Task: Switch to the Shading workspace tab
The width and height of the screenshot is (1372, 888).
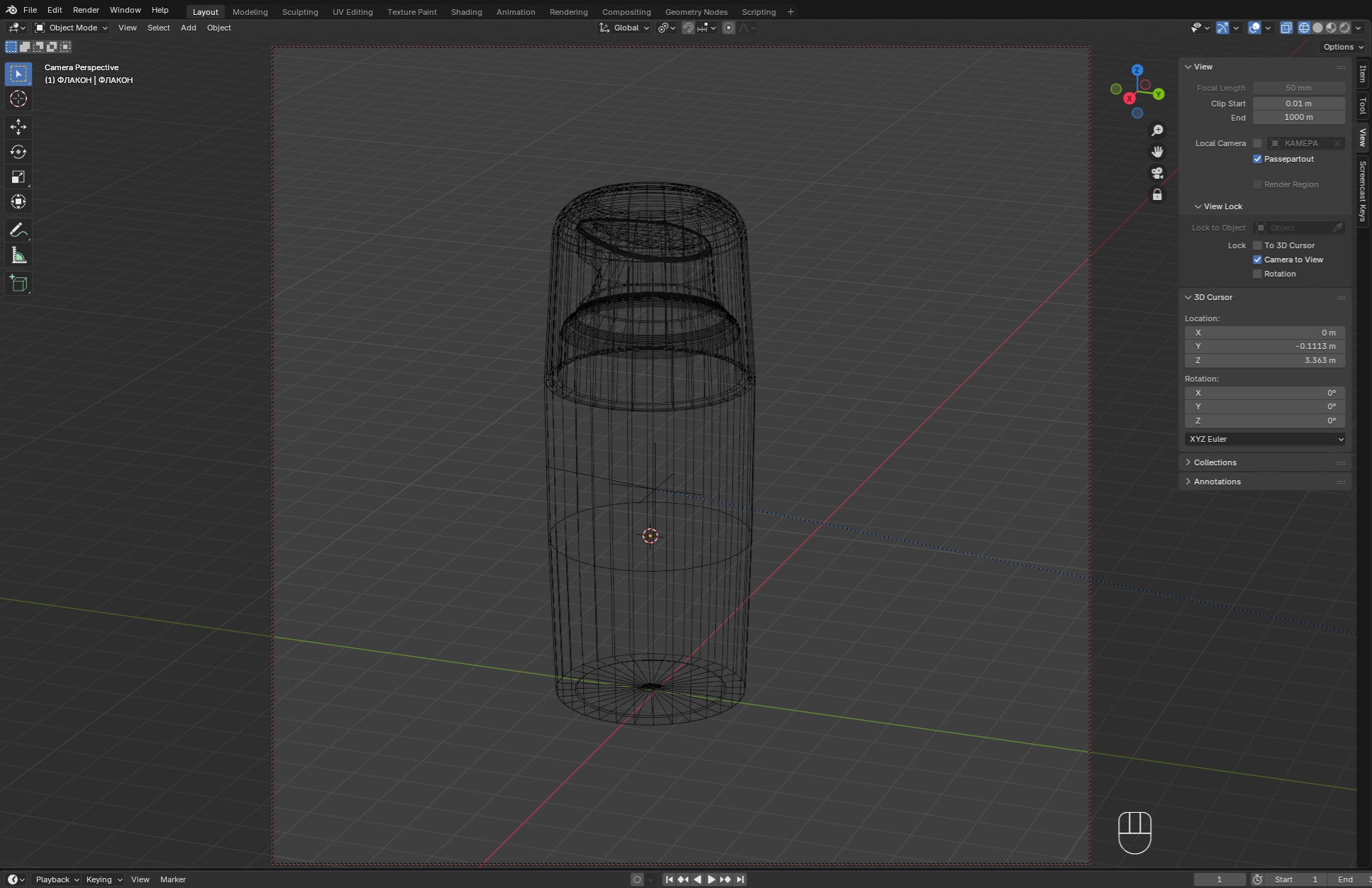Action: [x=466, y=11]
